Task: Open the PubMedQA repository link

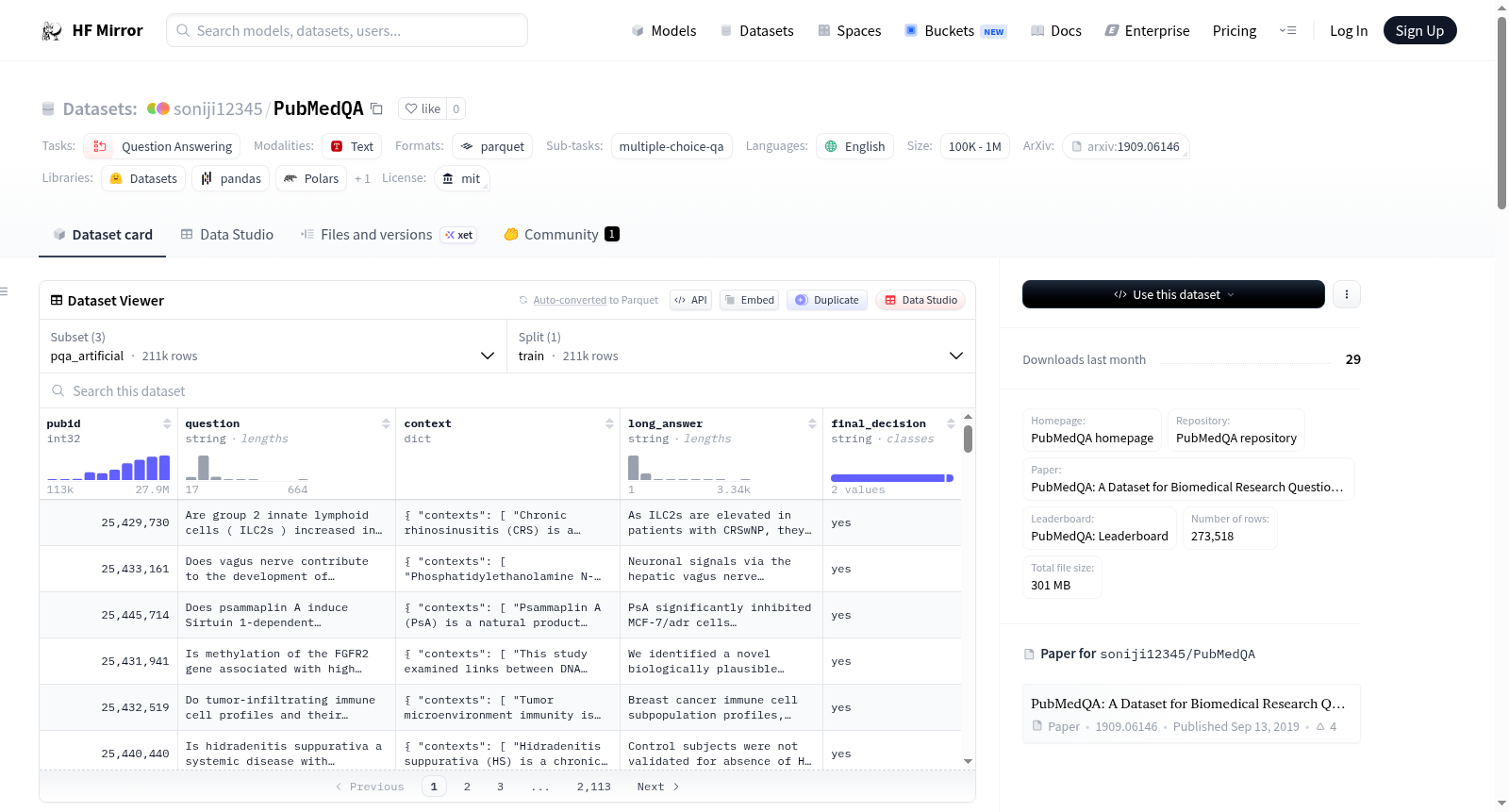Action: click(1236, 430)
